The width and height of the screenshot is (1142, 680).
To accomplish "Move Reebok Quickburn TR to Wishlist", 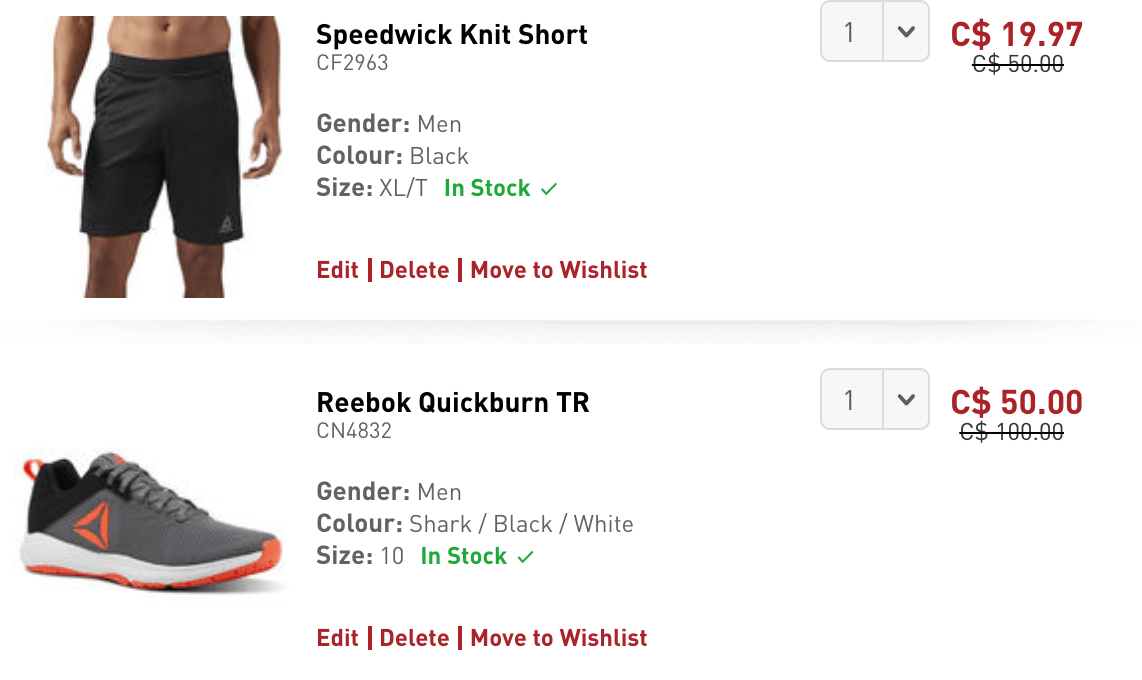I will point(559,639).
